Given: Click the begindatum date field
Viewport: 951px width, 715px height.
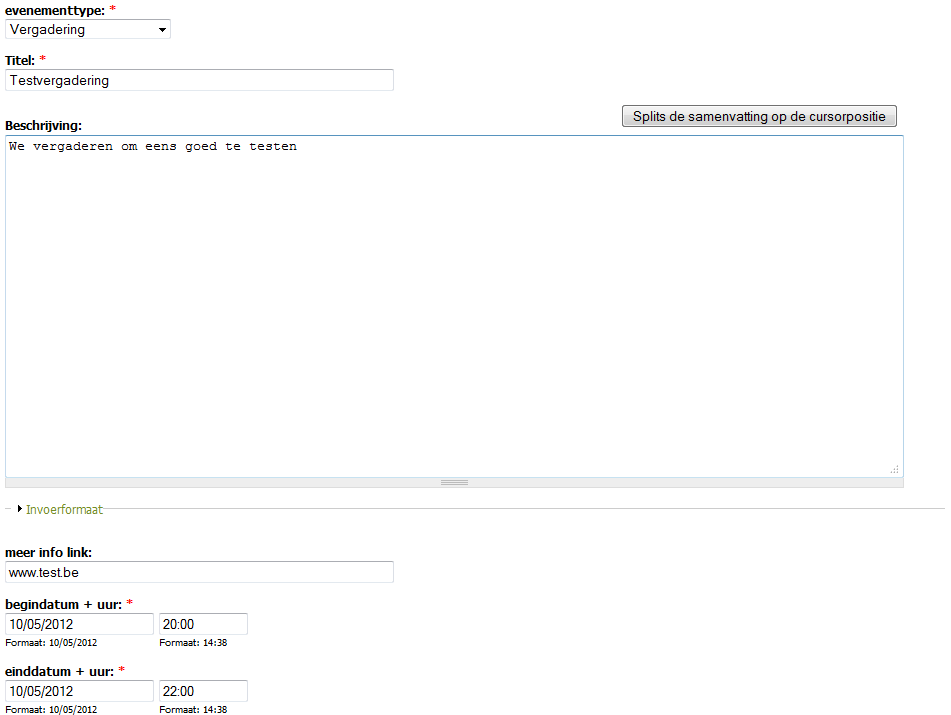Looking at the screenshot, I should 79,624.
